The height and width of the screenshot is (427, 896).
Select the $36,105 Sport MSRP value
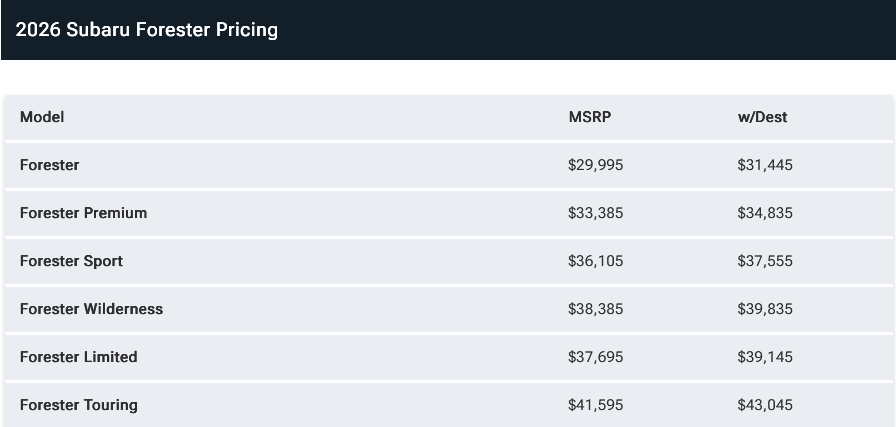(x=595, y=261)
